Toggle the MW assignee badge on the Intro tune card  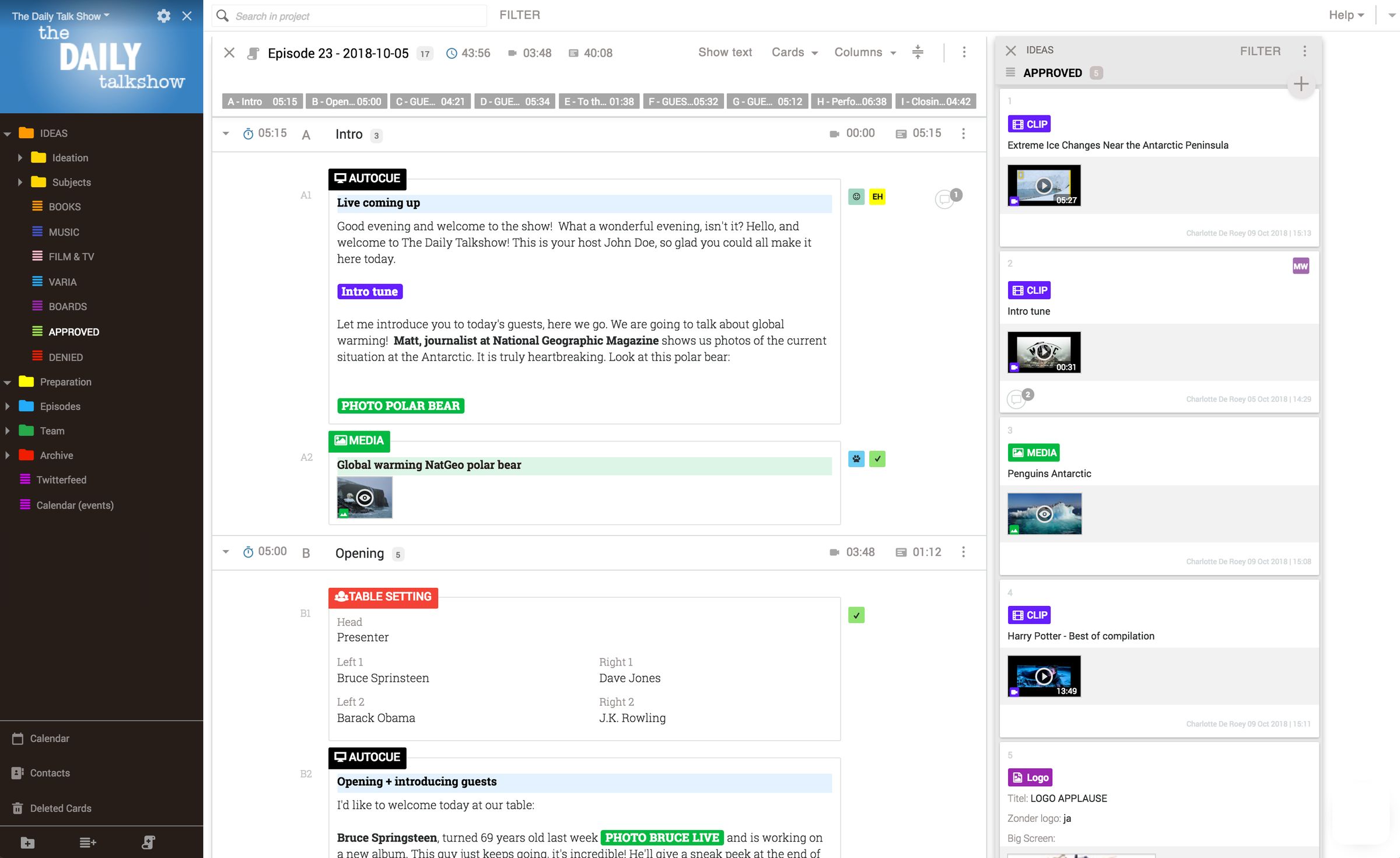(1300, 265)
